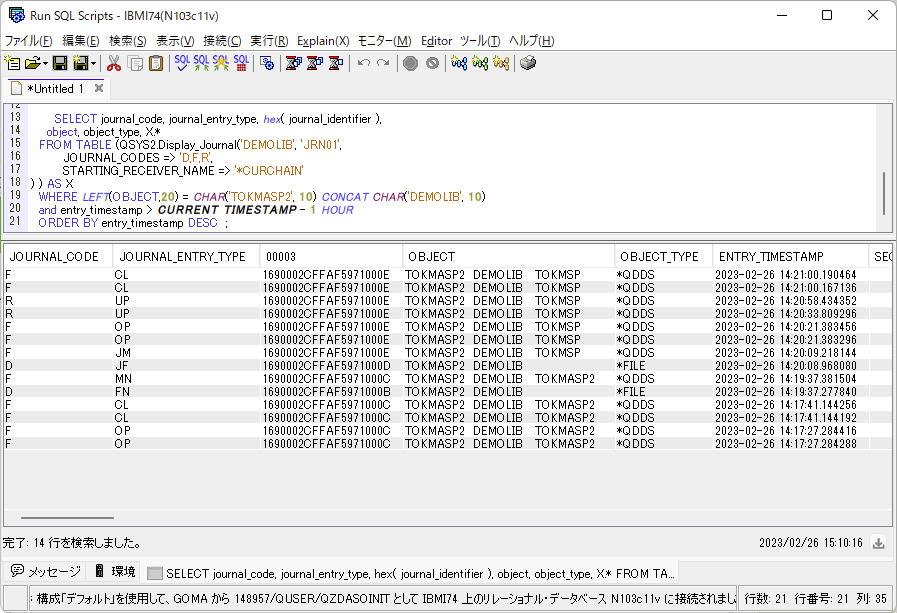Click the Print icon in toolbar
This screenshot has height=613, width=897.
[x=528, y=63]
